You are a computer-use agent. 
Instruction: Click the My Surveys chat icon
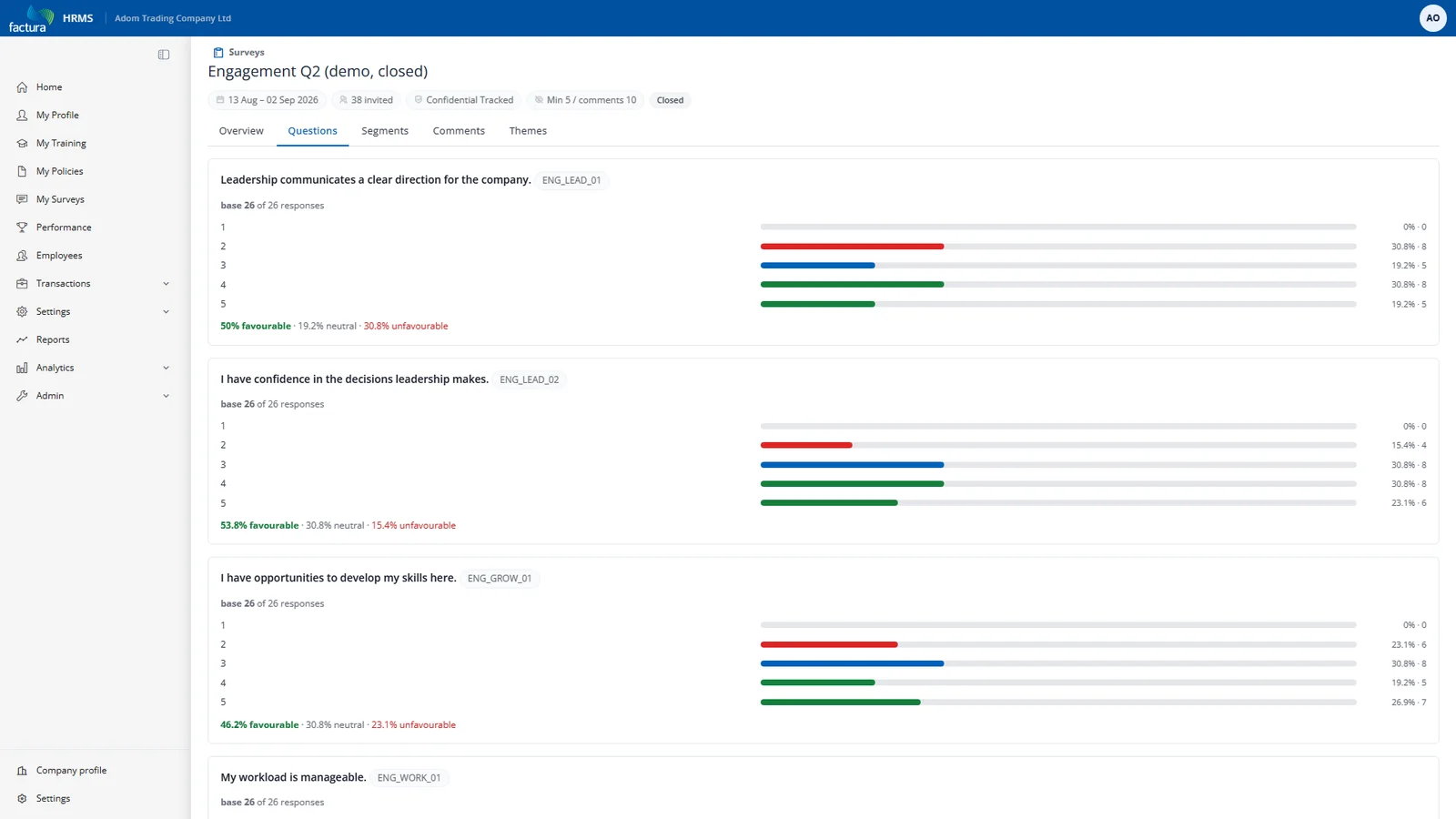pyautogui.click(x=22, y=199)
